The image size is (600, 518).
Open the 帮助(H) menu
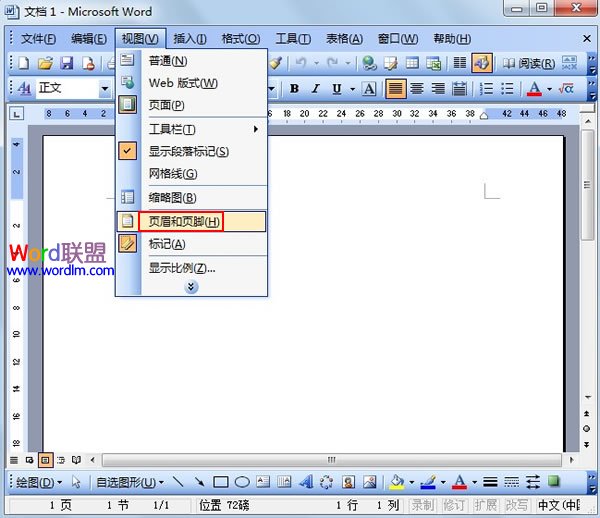click(452, 39)
